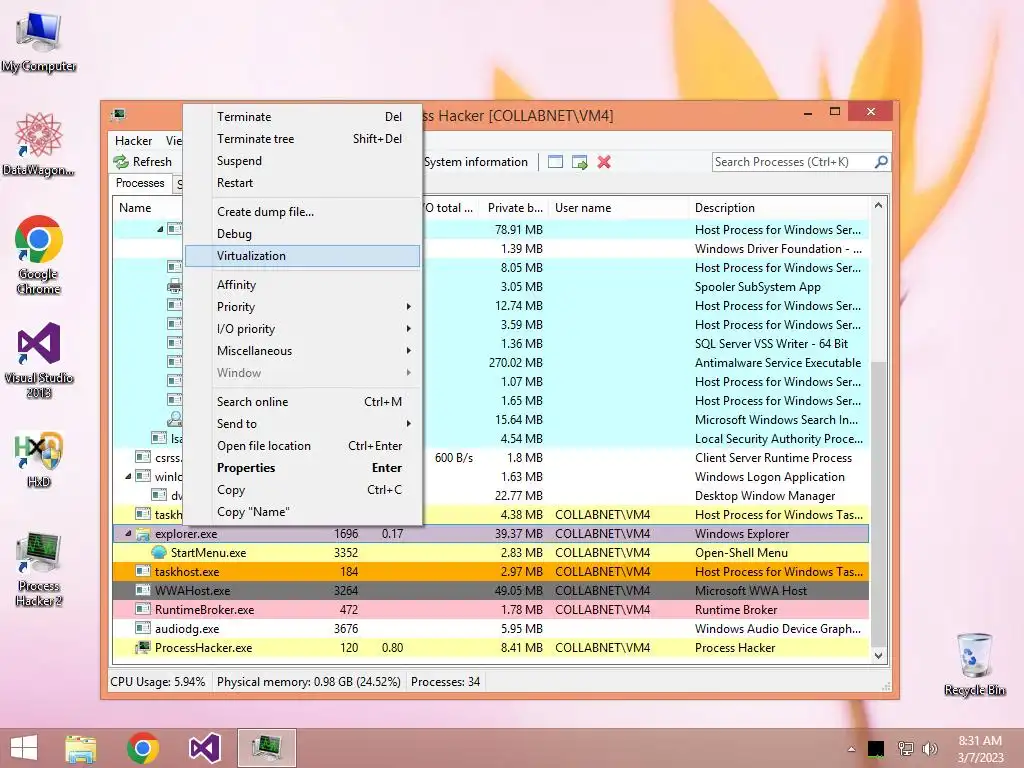Screen dimensions: 1024x768
Task: Sort by the Private bytes column header
Action: 514,208
